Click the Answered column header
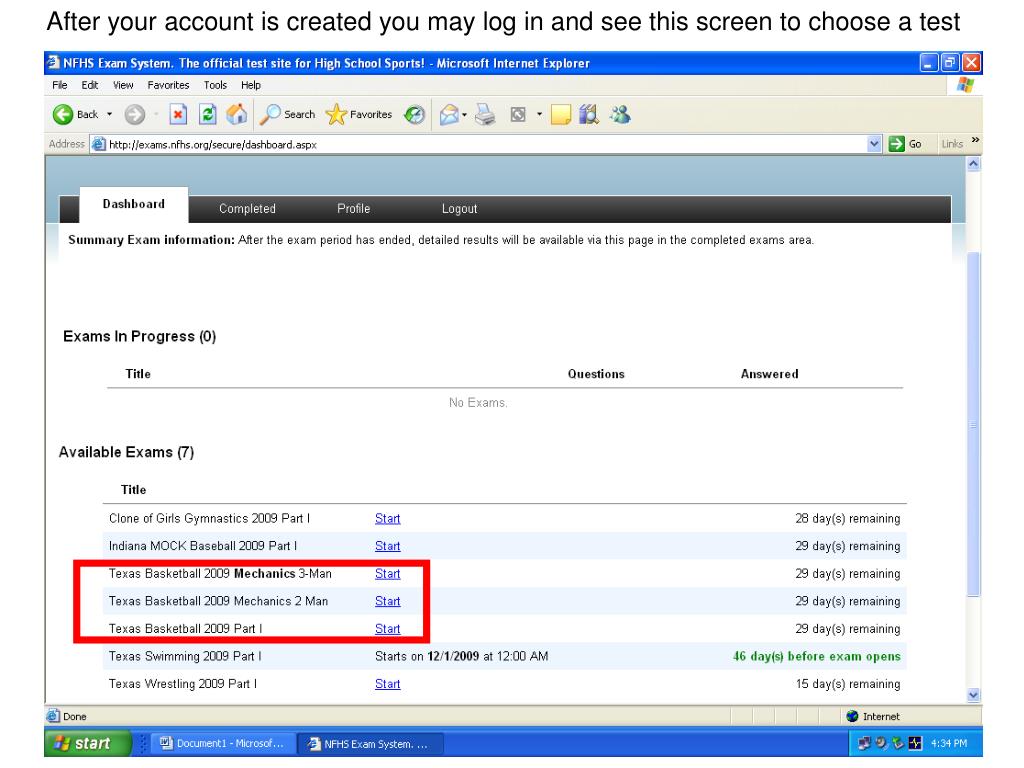 point(769,374)
